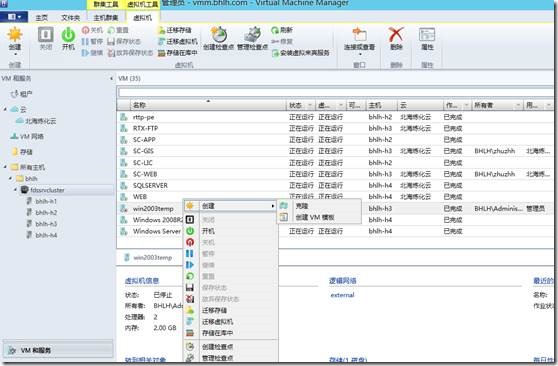Click 迁移虚拟机 in the ribbon
Viewport: 558px width, 366px height.
point(178,42)
